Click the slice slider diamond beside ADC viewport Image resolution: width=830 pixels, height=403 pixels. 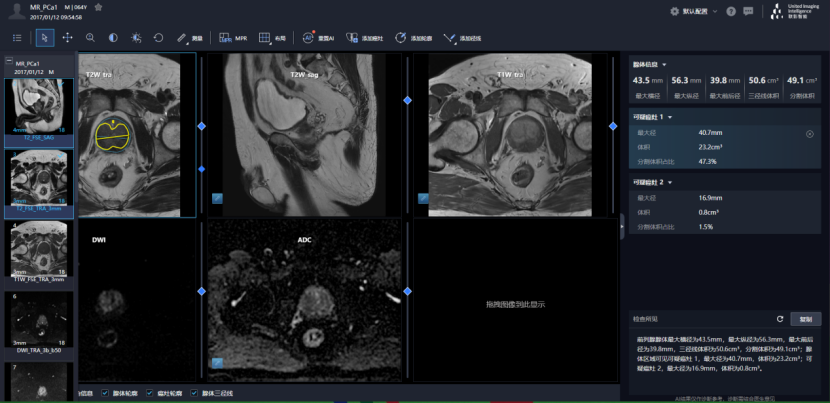[x=407, y=291]
